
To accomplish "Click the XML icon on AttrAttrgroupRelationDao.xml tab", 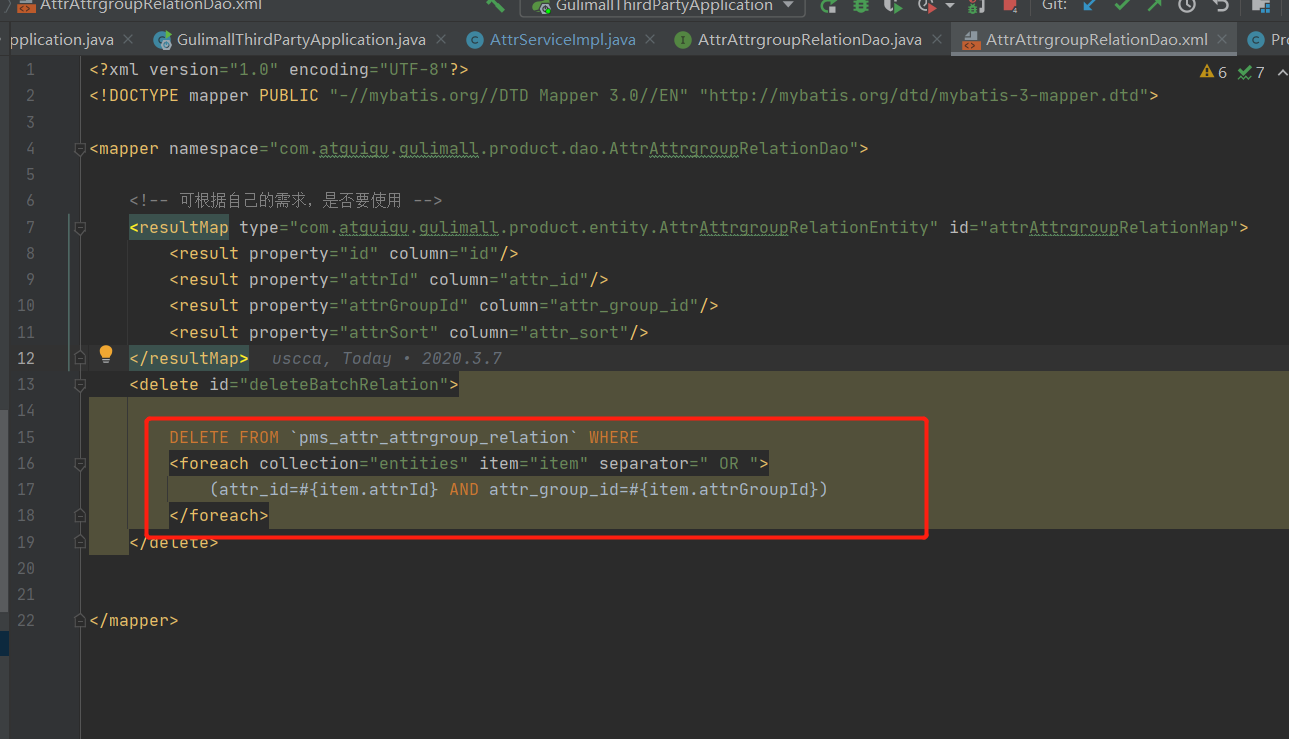I will [970, 40].
